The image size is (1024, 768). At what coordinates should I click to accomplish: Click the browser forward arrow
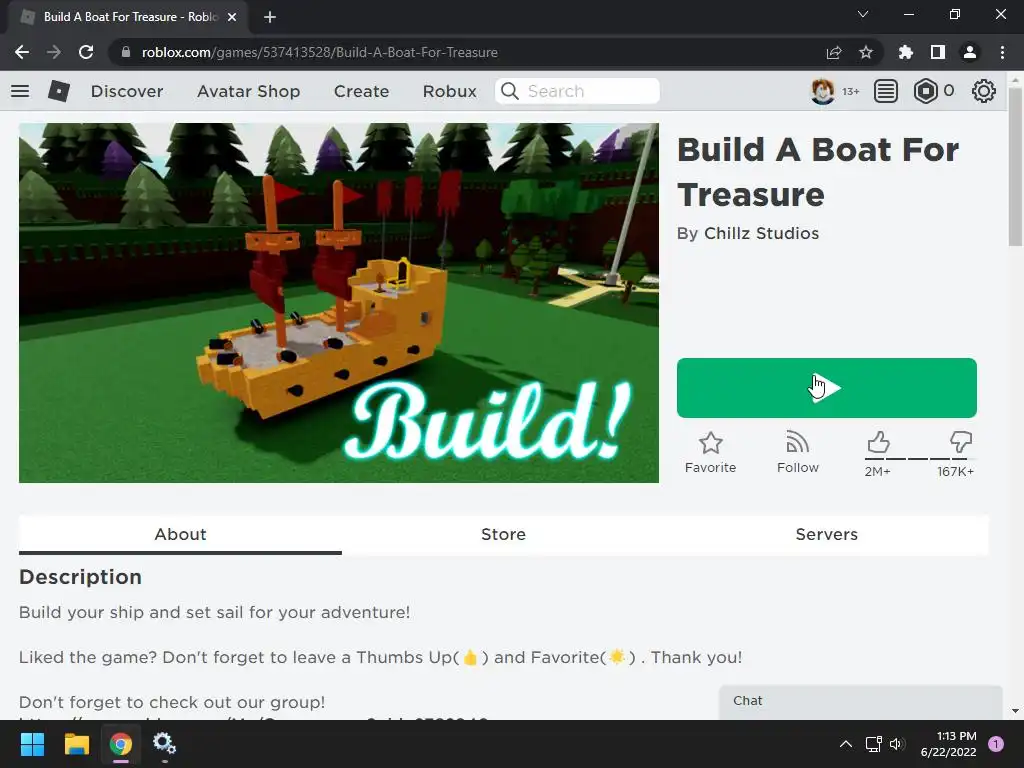[x=54, y=52]
